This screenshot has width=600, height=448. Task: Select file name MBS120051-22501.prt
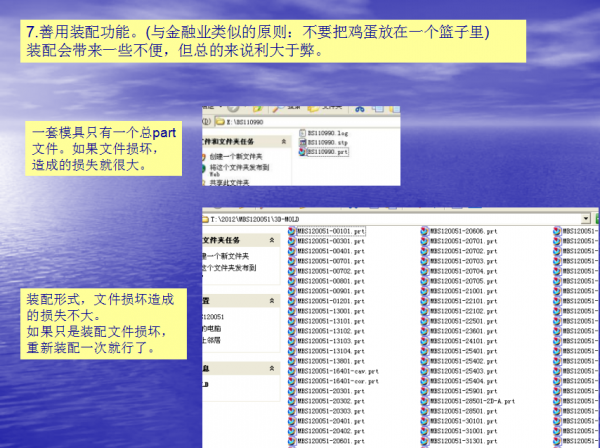(x=464, y=321)
